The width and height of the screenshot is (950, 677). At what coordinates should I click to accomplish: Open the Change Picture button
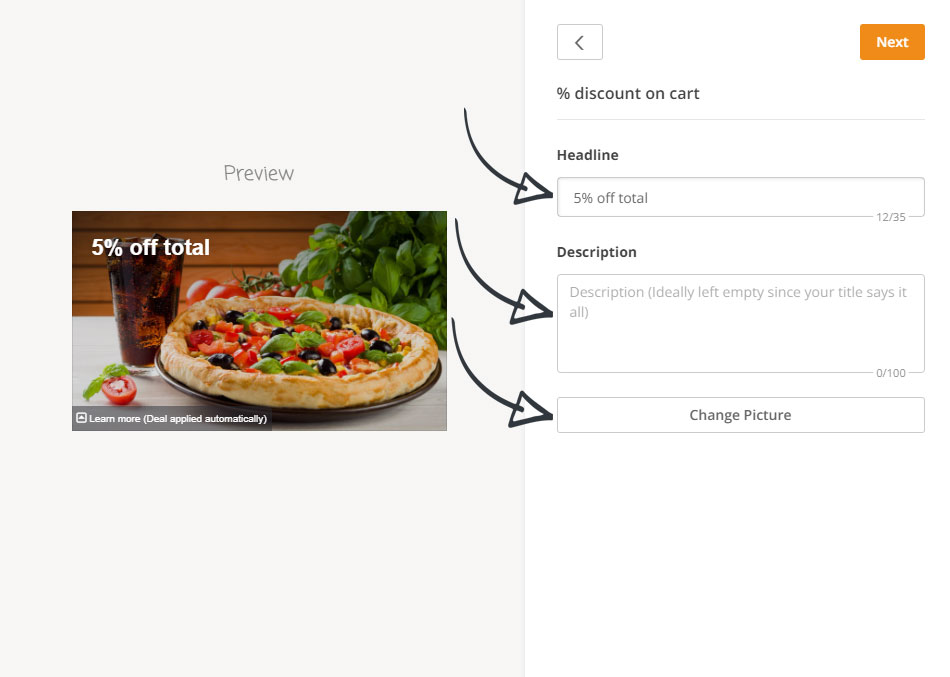(x=740, y=415)
